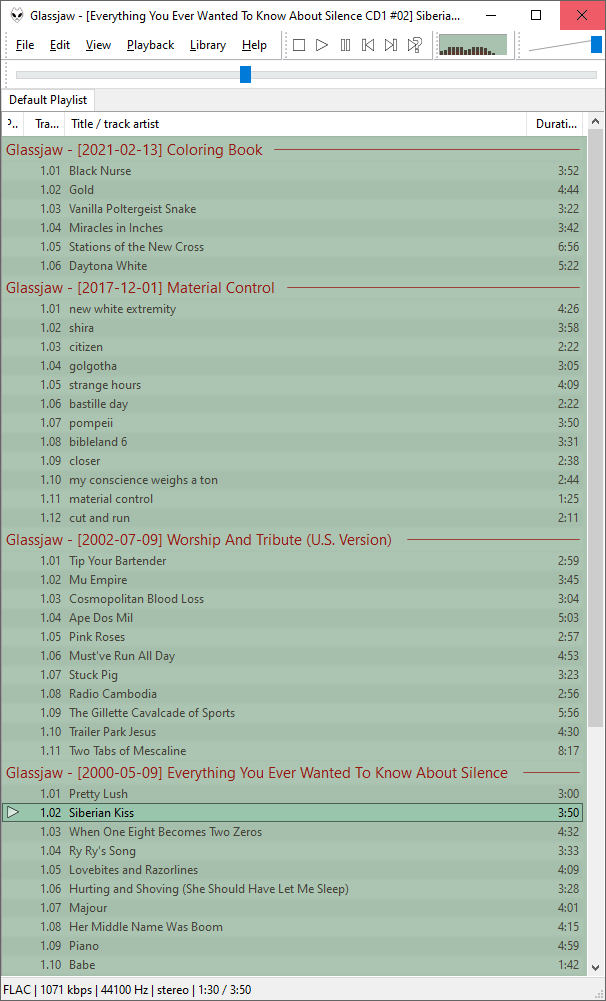Click the seekbar position handle
The image size is (606, 1001).
tap(245, 75)
